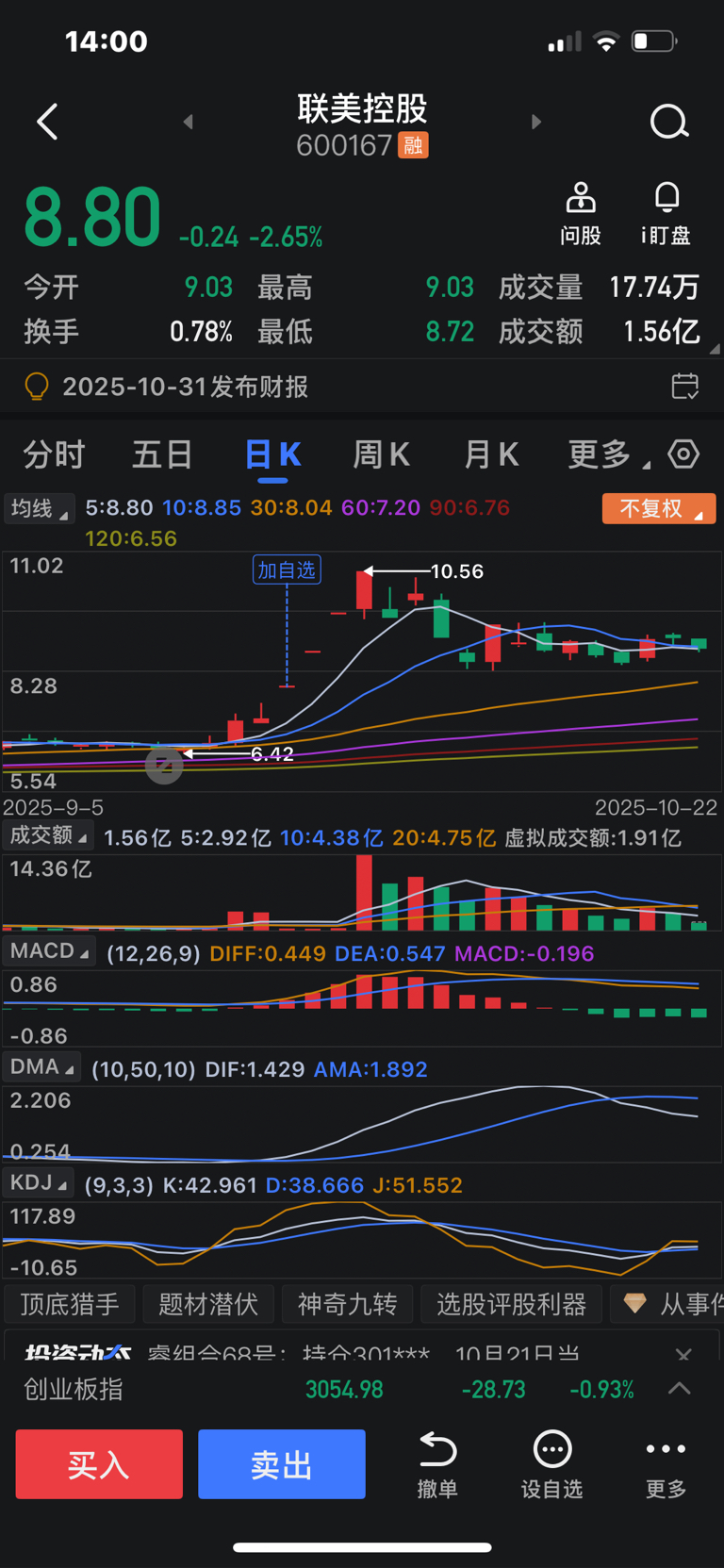This screenshot has height=1568, width=724.
Task: Tap the lightbulb earnings reminder icon
Action: tap(36, 386)
